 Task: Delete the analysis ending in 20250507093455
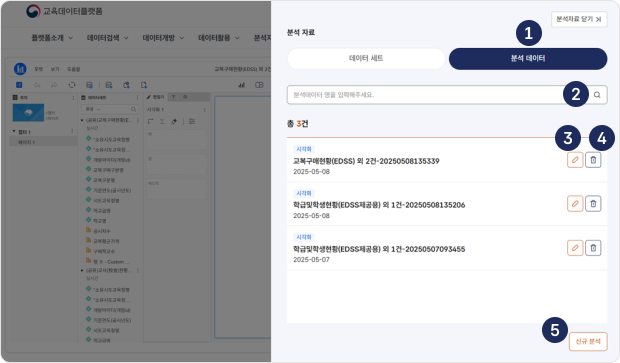click(x=593, y=248)
